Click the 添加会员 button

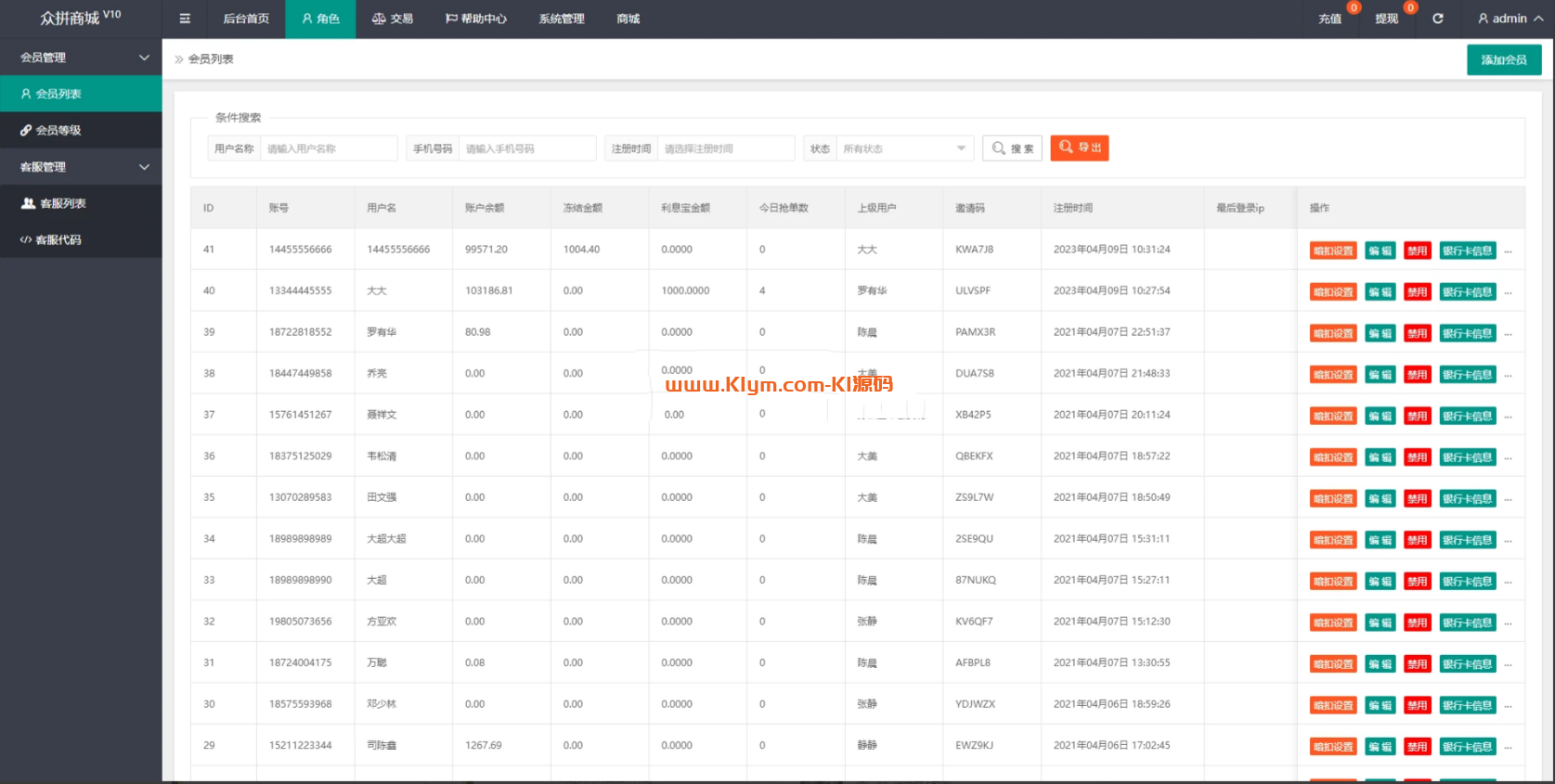click(x=1503, y=60)
